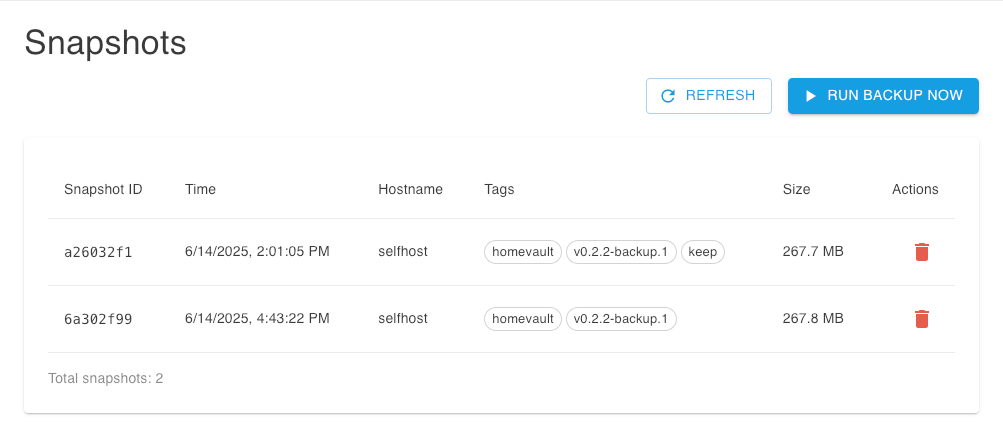Click the Size column header
The height and width of the screenshot is (437, 1003).
(x=796, y=189)
